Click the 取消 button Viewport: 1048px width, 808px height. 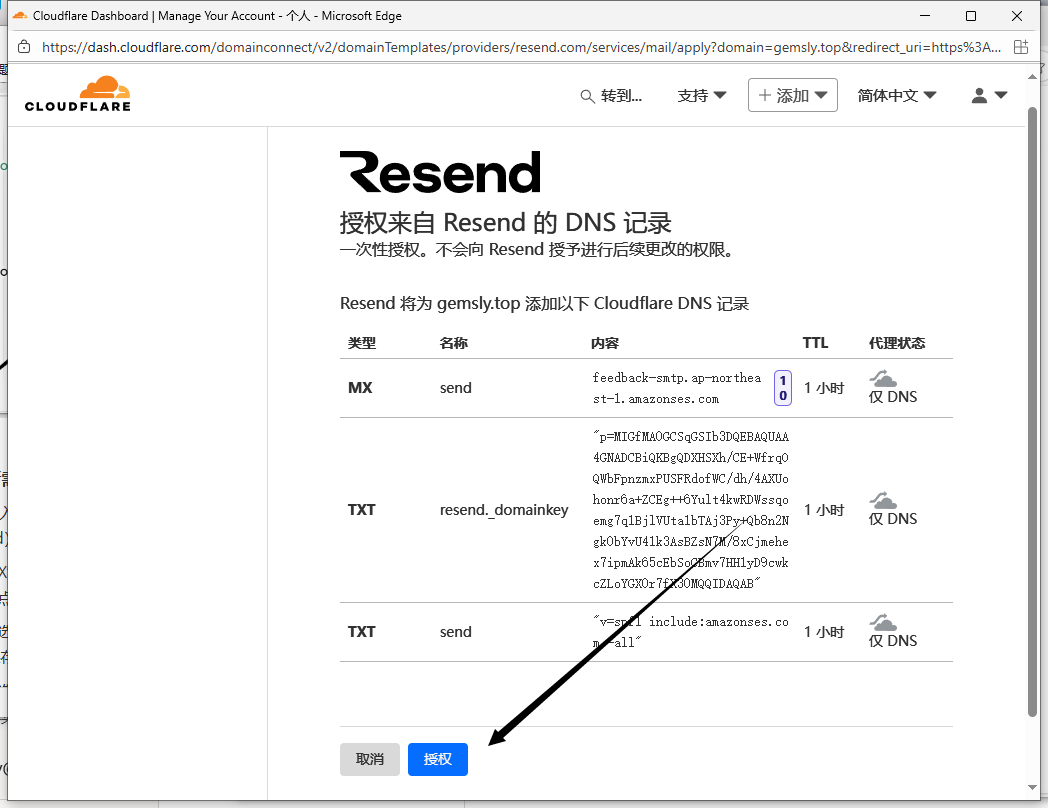click(x=370, y=759)
